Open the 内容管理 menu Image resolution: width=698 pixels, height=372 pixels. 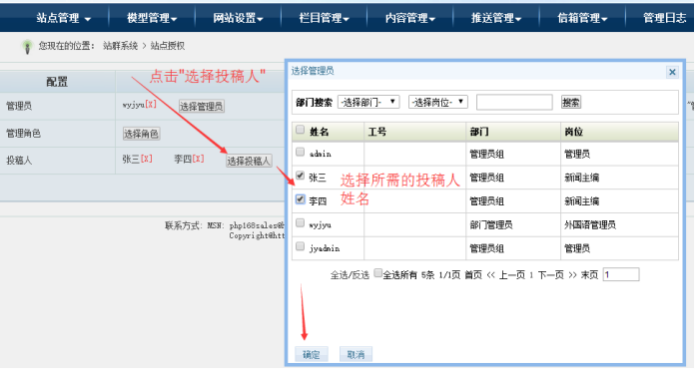coord(410,18)
